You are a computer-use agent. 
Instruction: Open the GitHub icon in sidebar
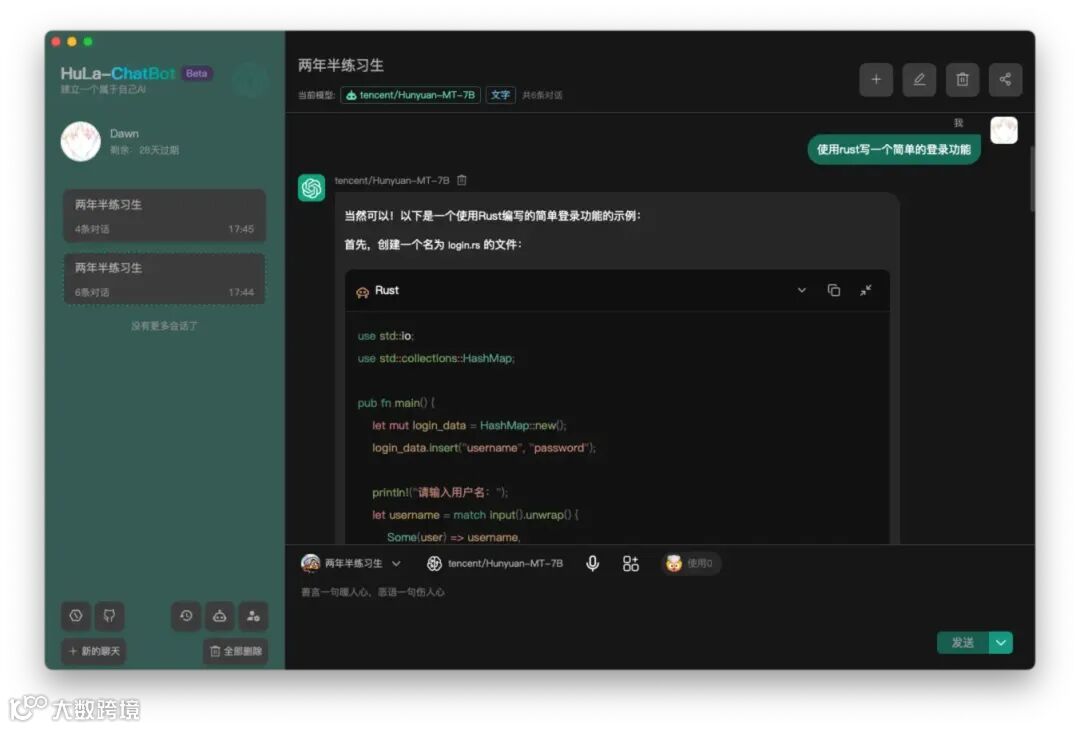coord(110,616)
